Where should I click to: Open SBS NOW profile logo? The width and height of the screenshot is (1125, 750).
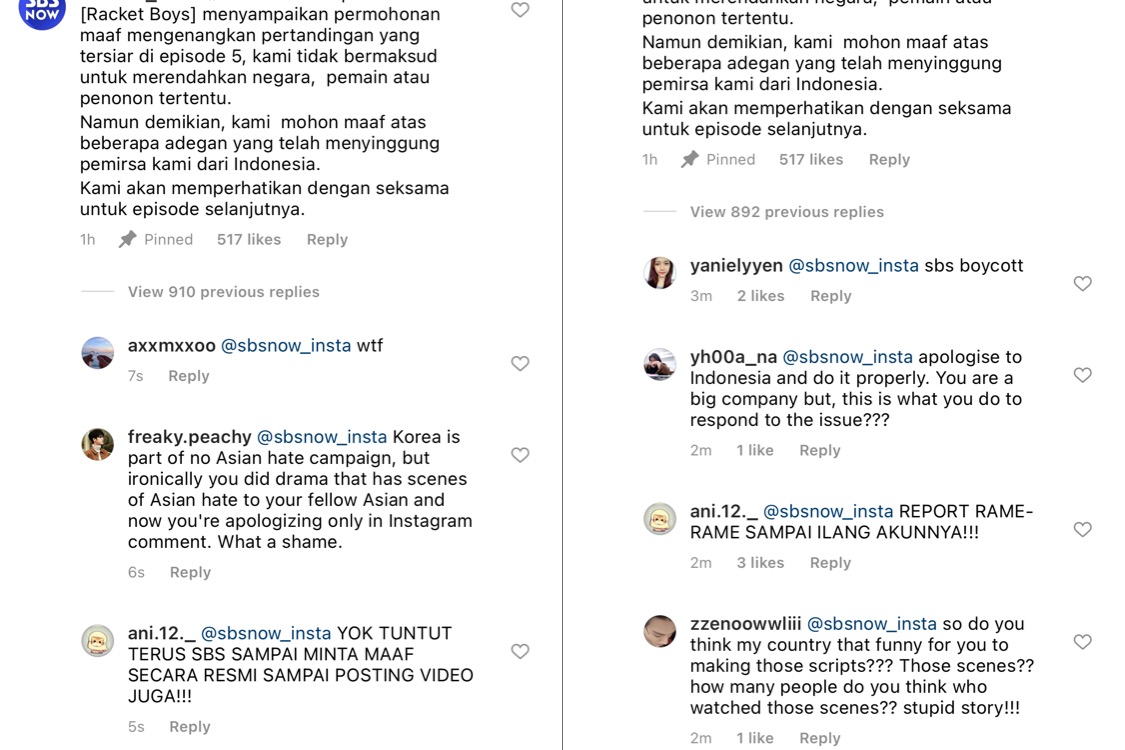click(x=42, y=10)
